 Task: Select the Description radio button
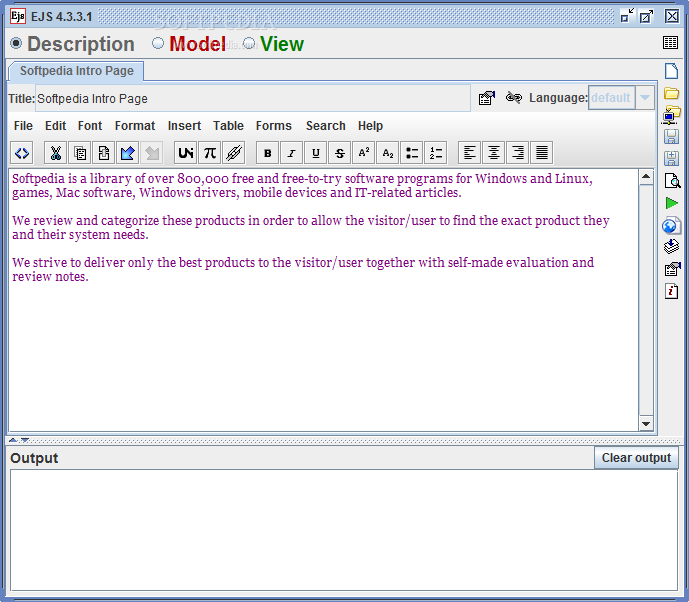(x=16, y=44)
